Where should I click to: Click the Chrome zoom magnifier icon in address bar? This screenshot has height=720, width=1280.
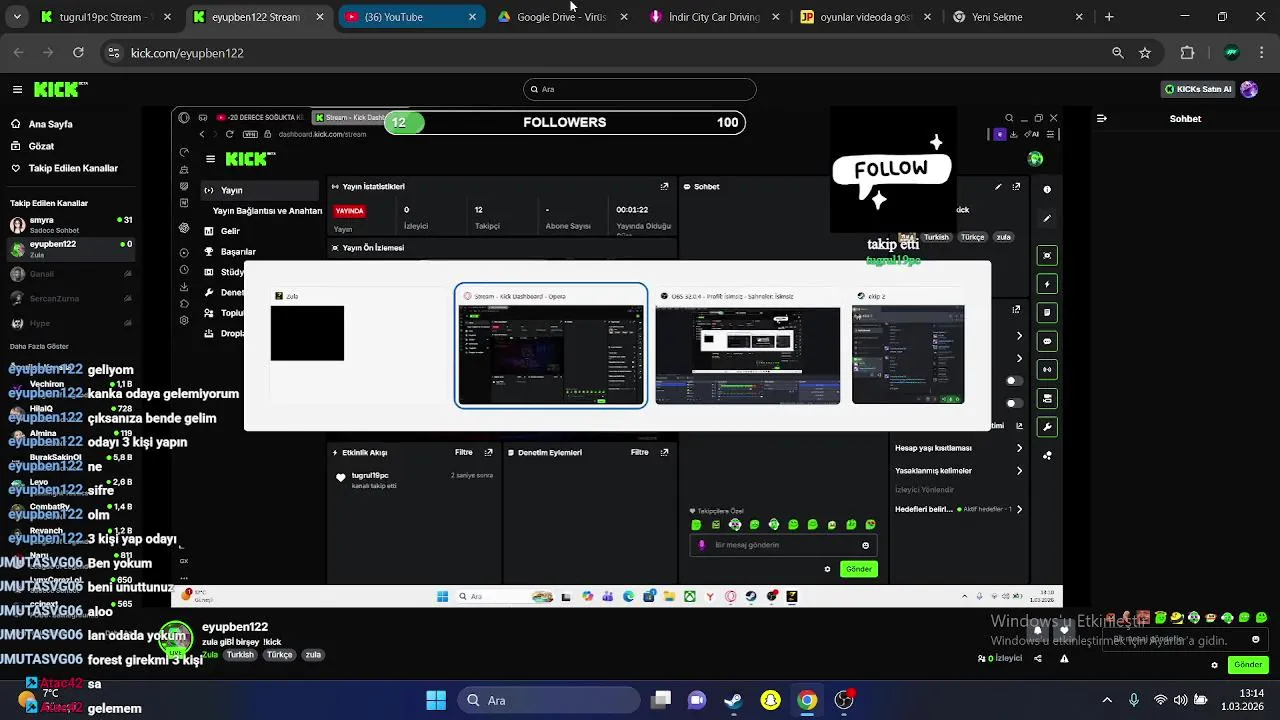[1118, 53]
